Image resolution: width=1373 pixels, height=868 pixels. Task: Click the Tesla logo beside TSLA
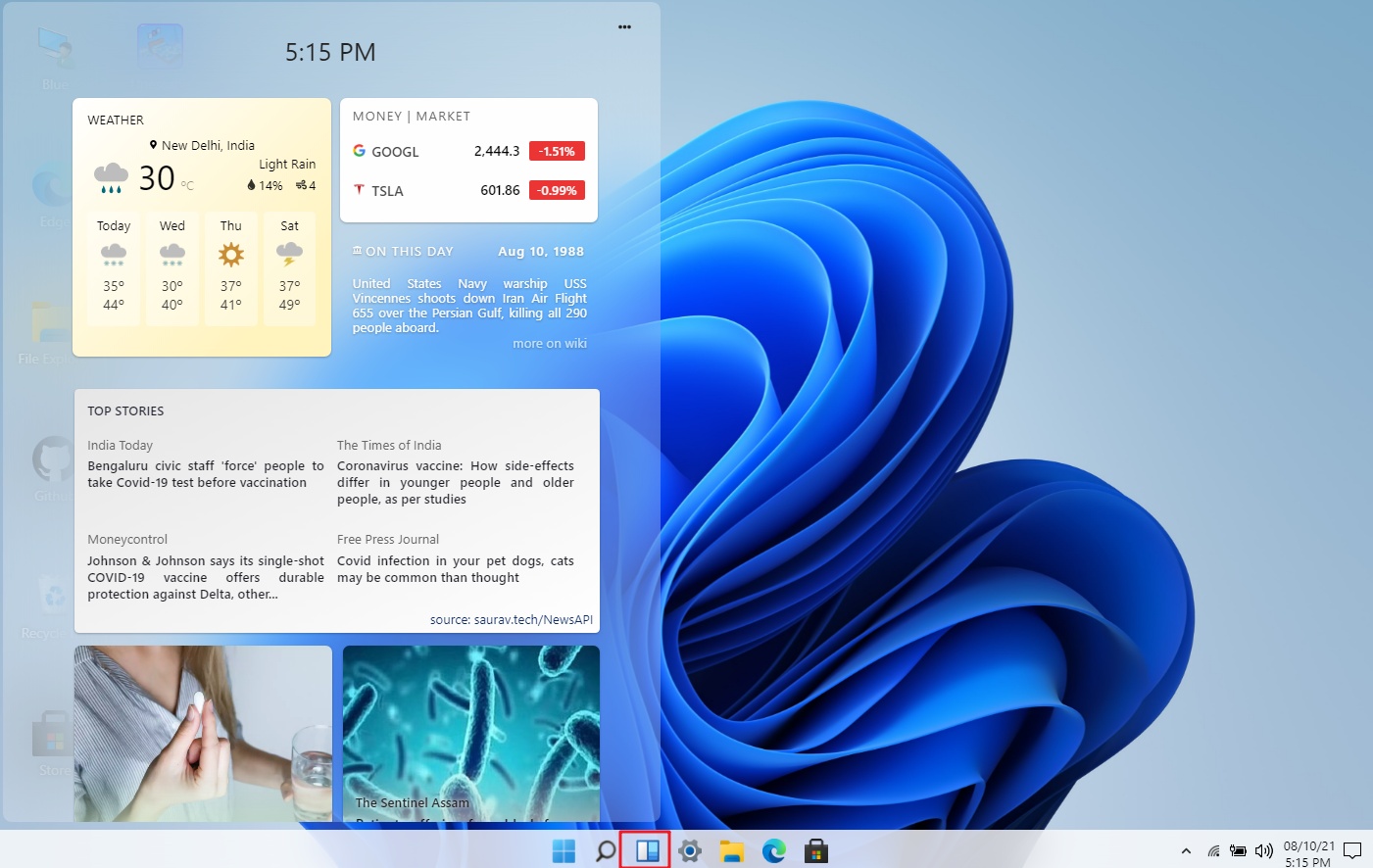(360, 190)
